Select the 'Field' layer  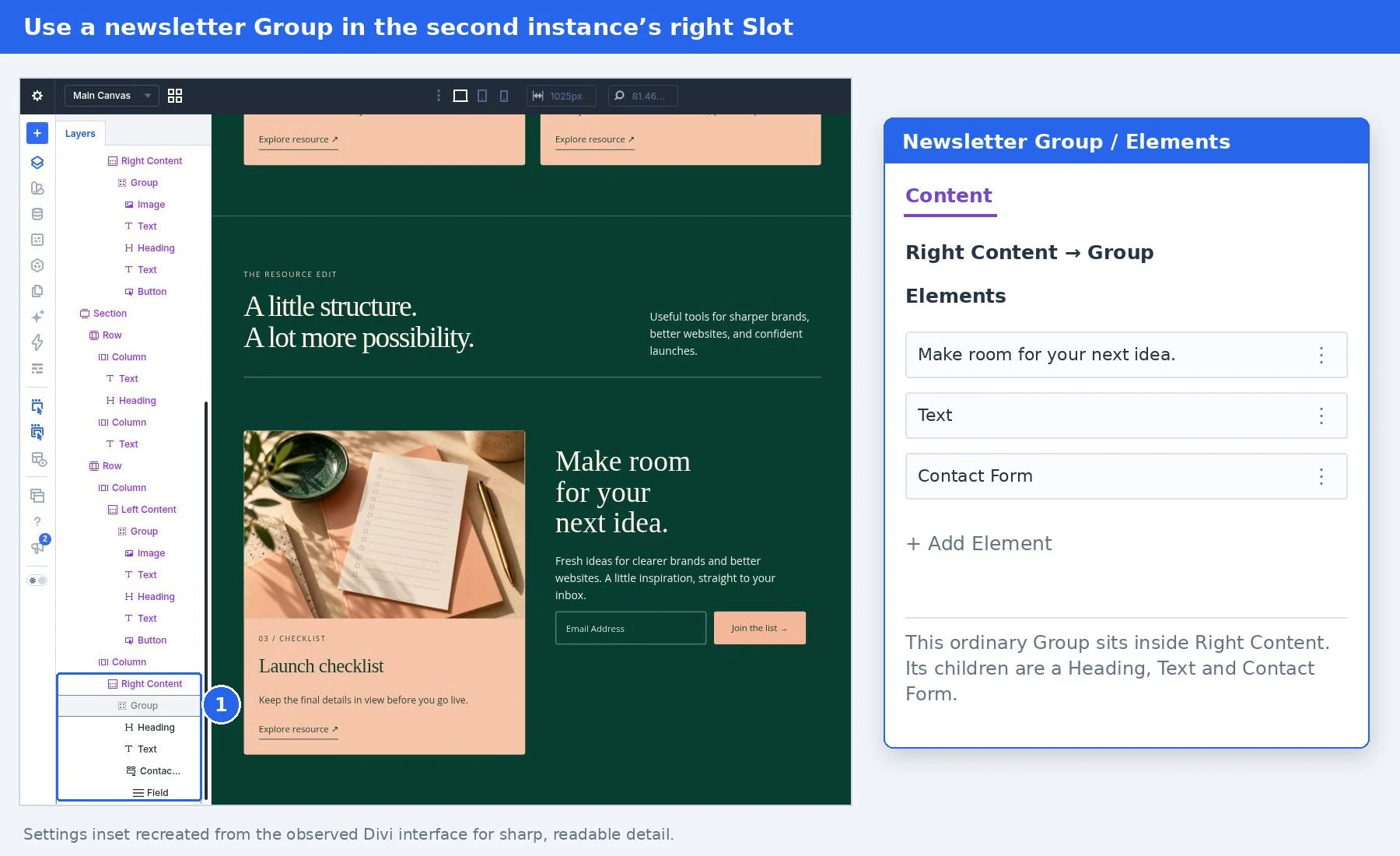[151, 793]
